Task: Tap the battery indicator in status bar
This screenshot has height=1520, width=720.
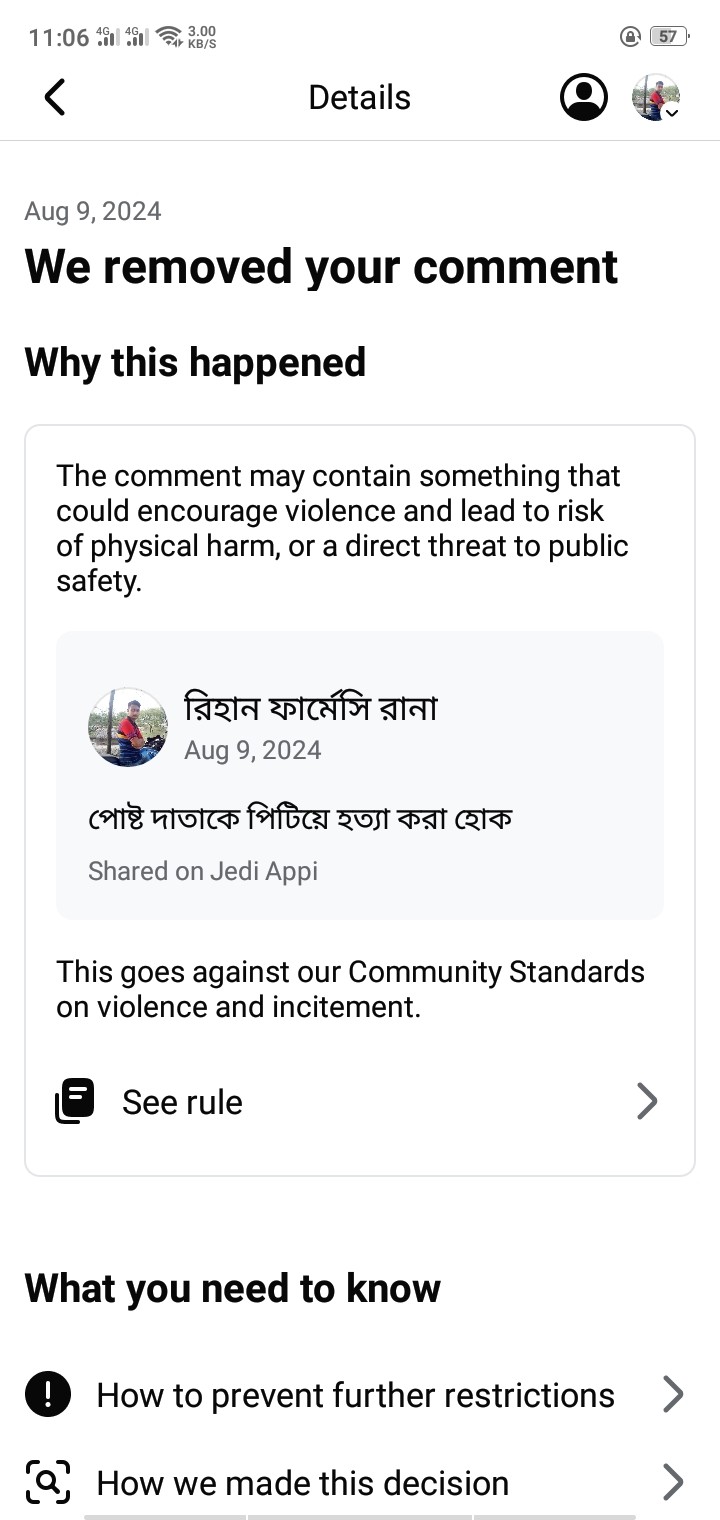Action: [x=668, y=37]
